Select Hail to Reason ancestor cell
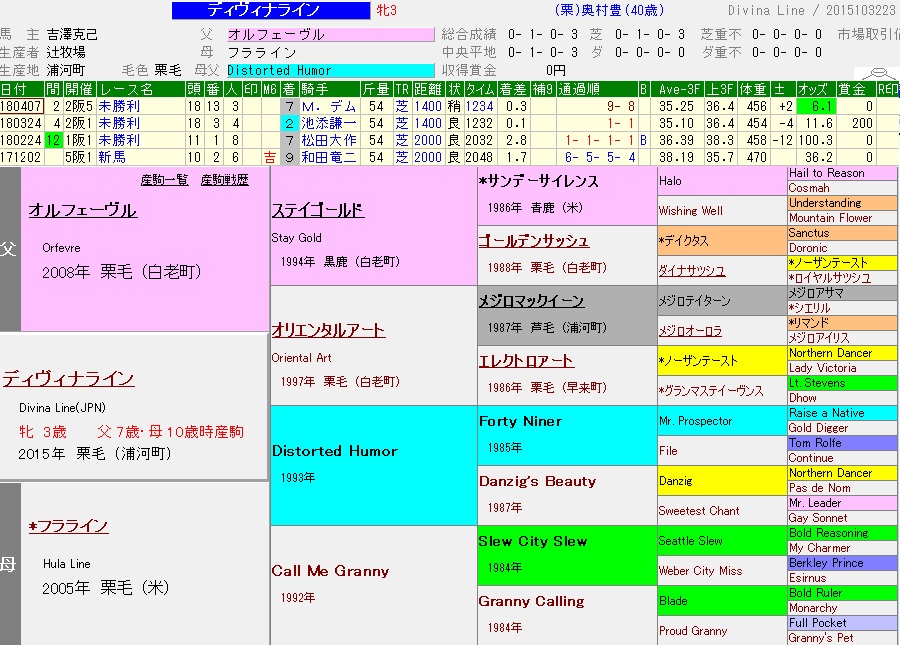 [x=842, y=173]
